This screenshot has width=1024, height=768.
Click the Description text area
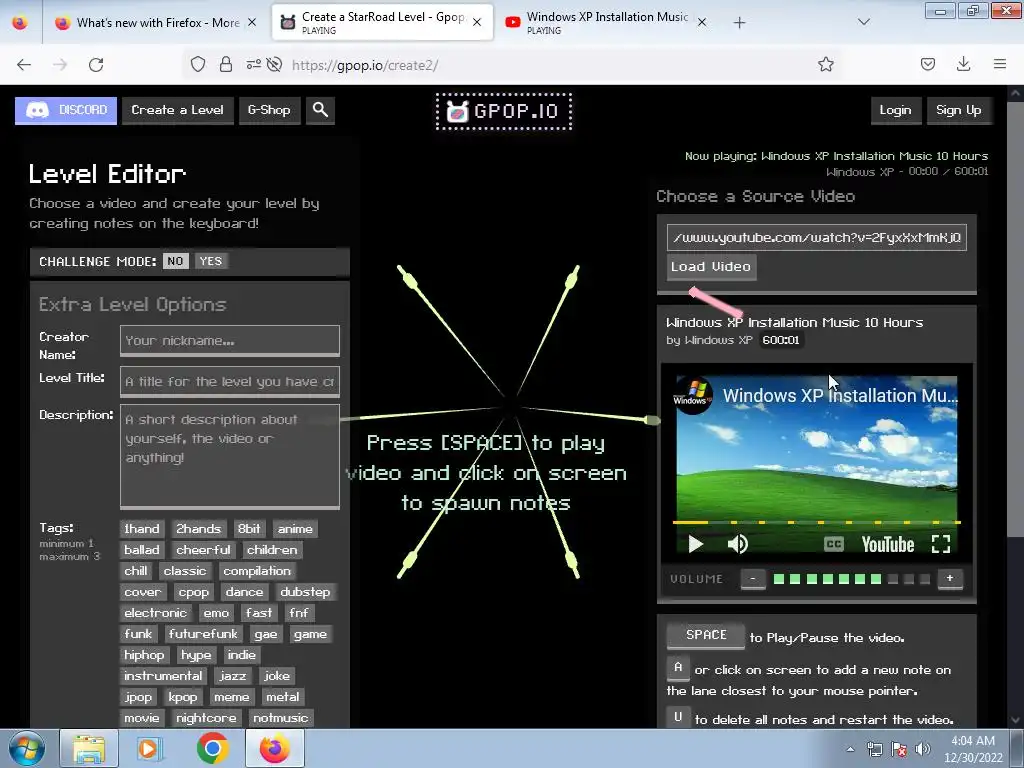[x=230, y=456]
